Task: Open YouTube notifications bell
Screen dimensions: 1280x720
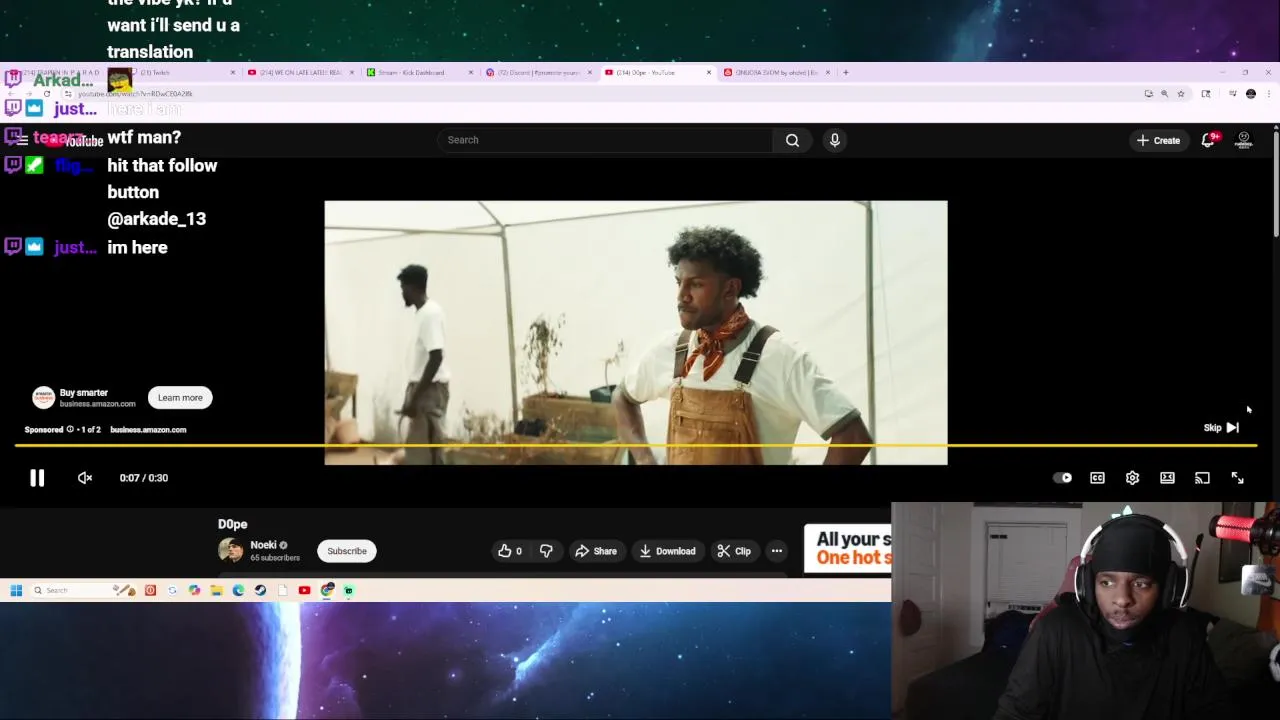Action: pos(1208,140)
